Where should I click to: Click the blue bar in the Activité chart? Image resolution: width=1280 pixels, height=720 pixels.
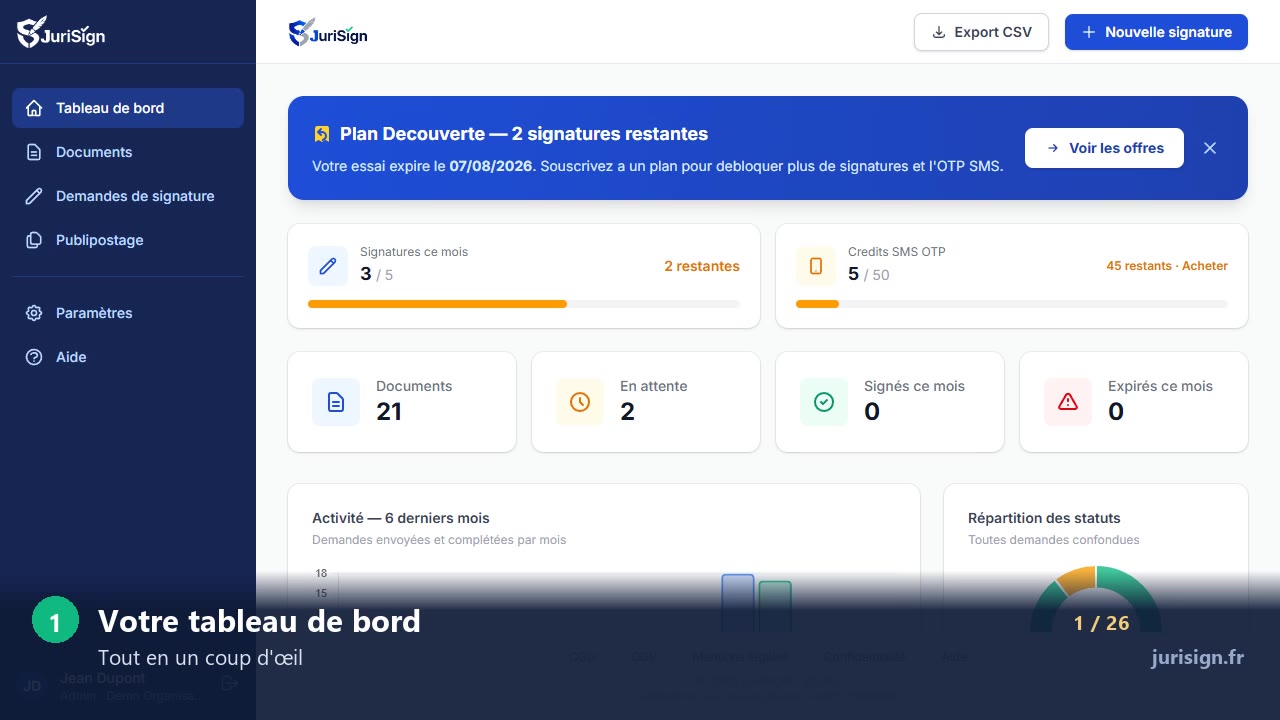[738, 603]
